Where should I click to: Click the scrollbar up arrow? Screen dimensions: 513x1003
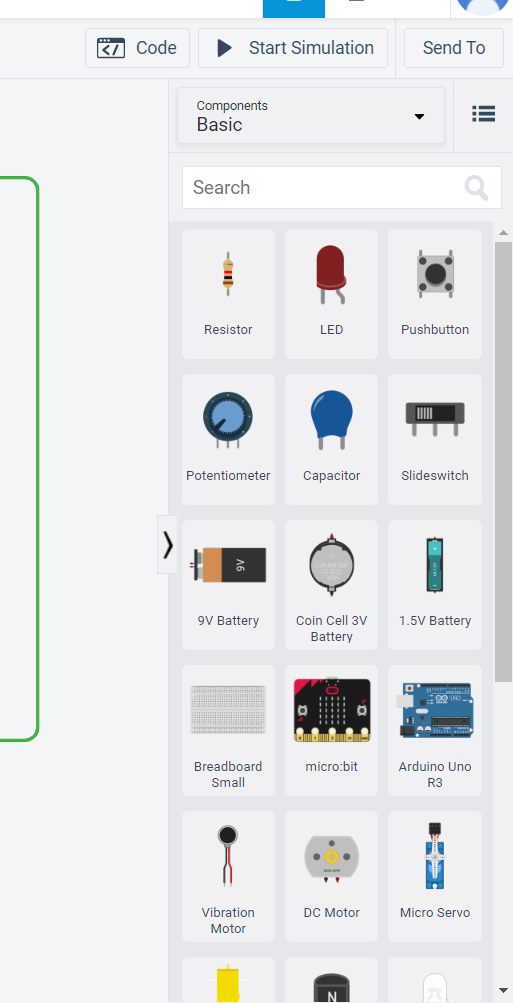coord(503,233)
